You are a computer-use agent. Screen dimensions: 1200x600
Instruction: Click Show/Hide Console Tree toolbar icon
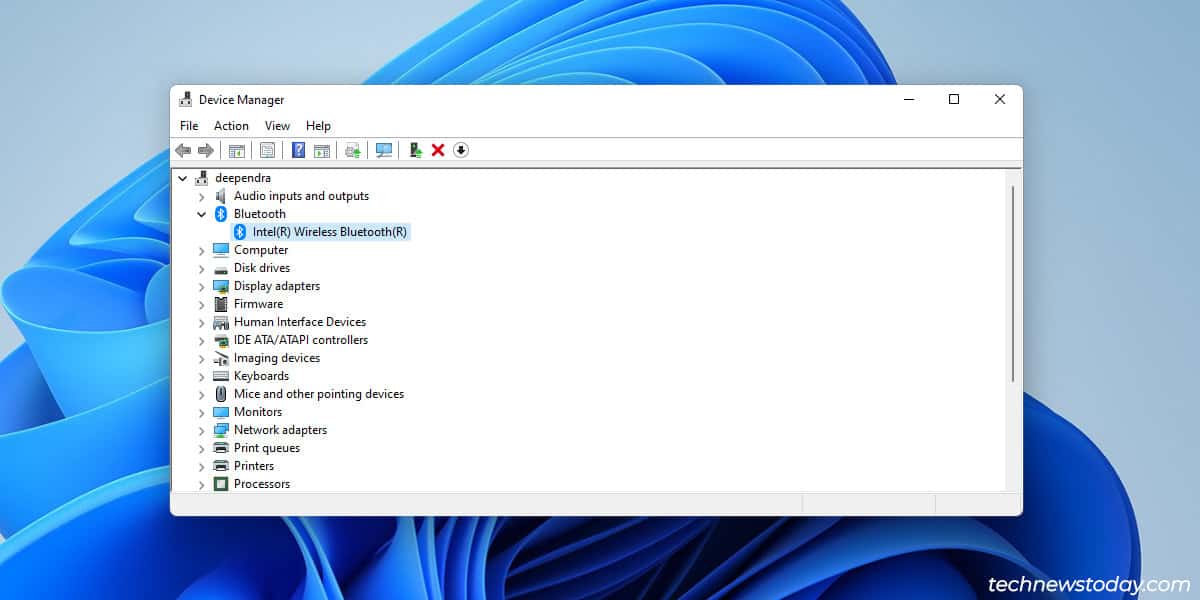[x=237, y=150]
